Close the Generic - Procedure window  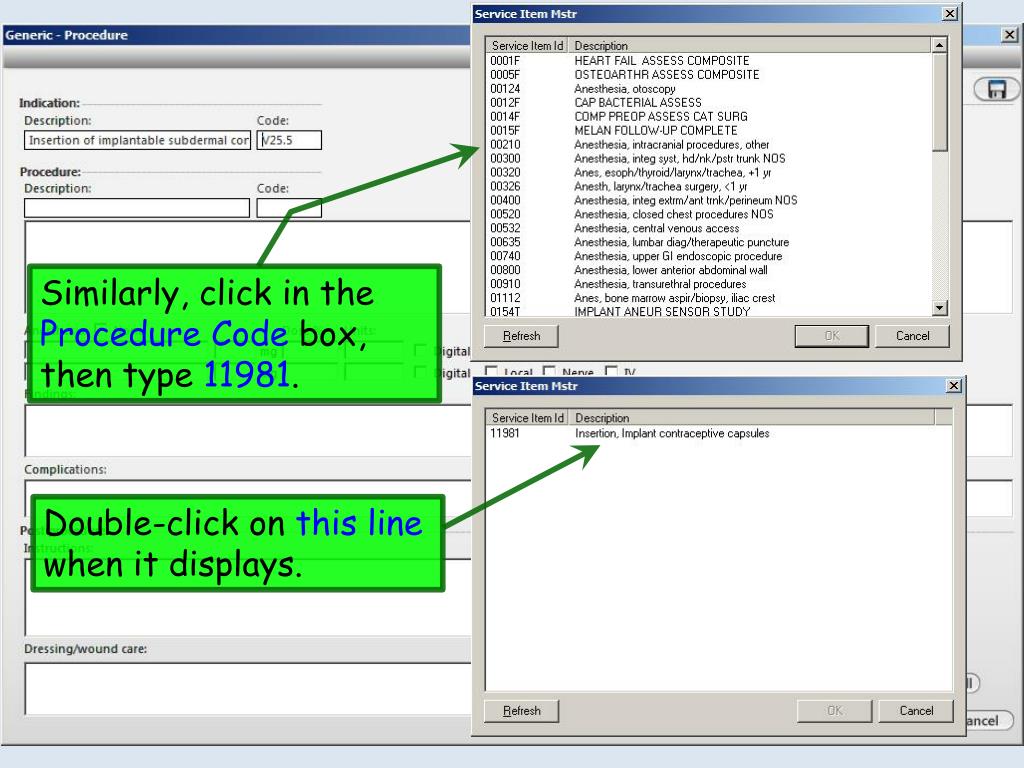pos(1010,35)
